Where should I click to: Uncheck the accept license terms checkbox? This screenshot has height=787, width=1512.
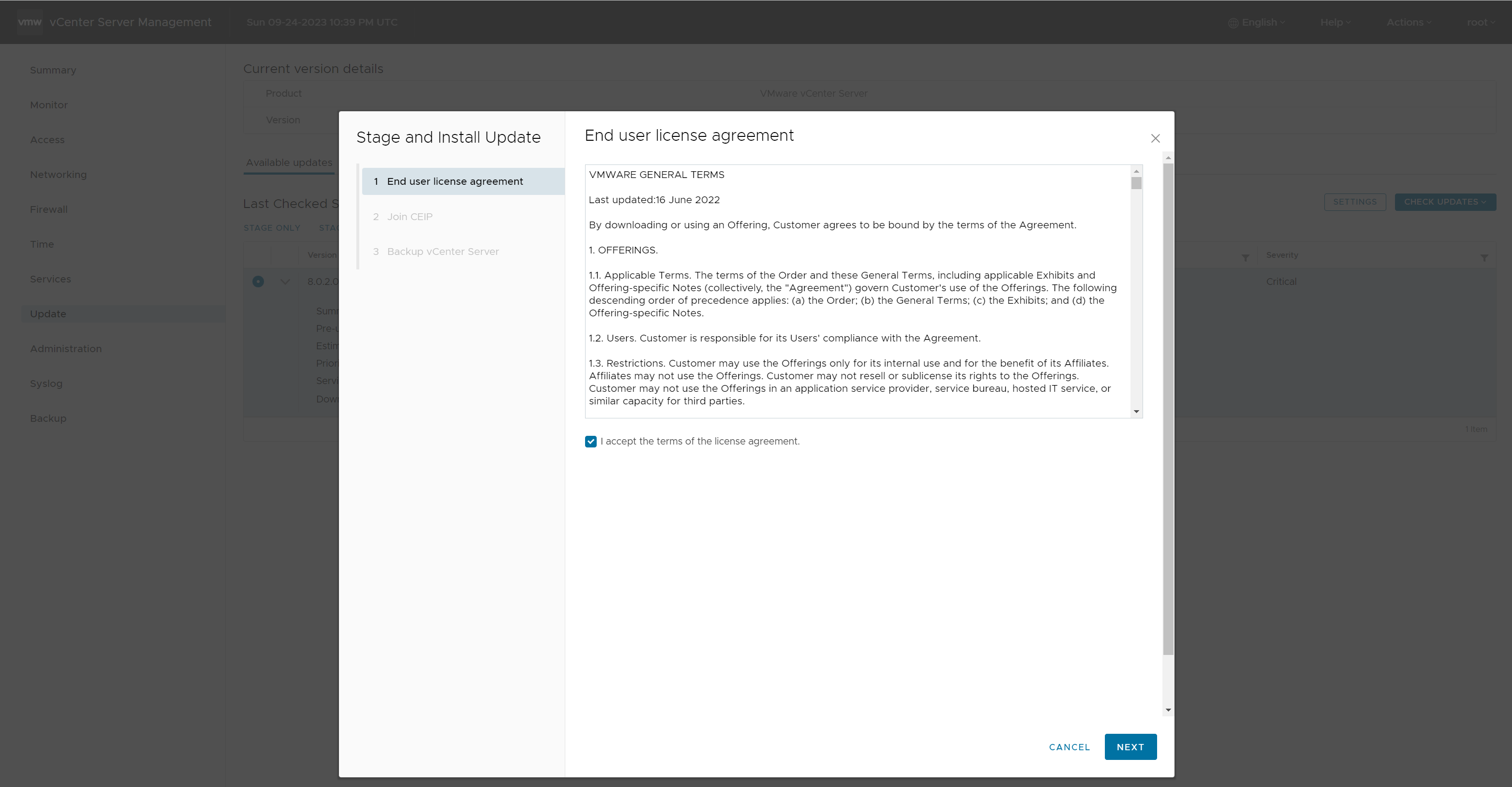pyautogui.click(x=590, y=442)
